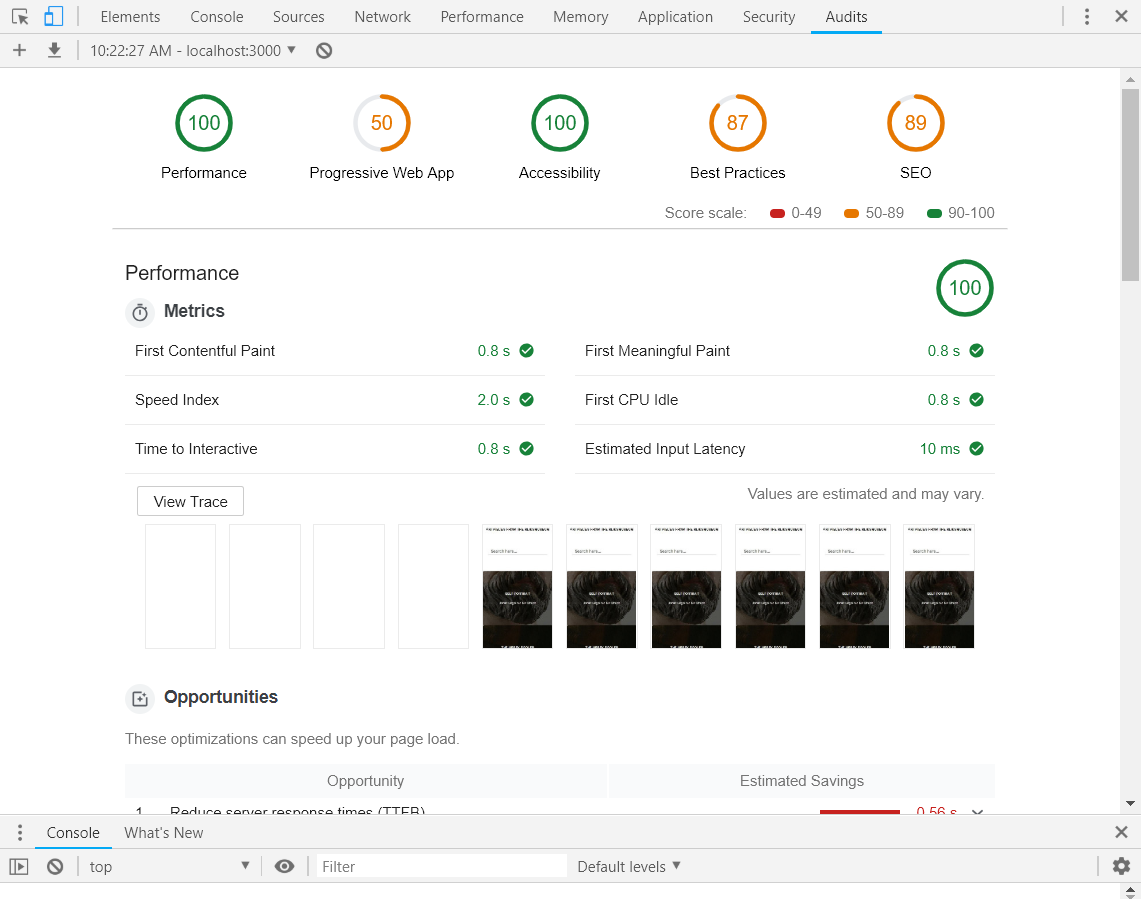The height and width of the screenshot is (899, 1141).
Task: Expand the First CPU Idle metric
Action: (x=784, y=400)
